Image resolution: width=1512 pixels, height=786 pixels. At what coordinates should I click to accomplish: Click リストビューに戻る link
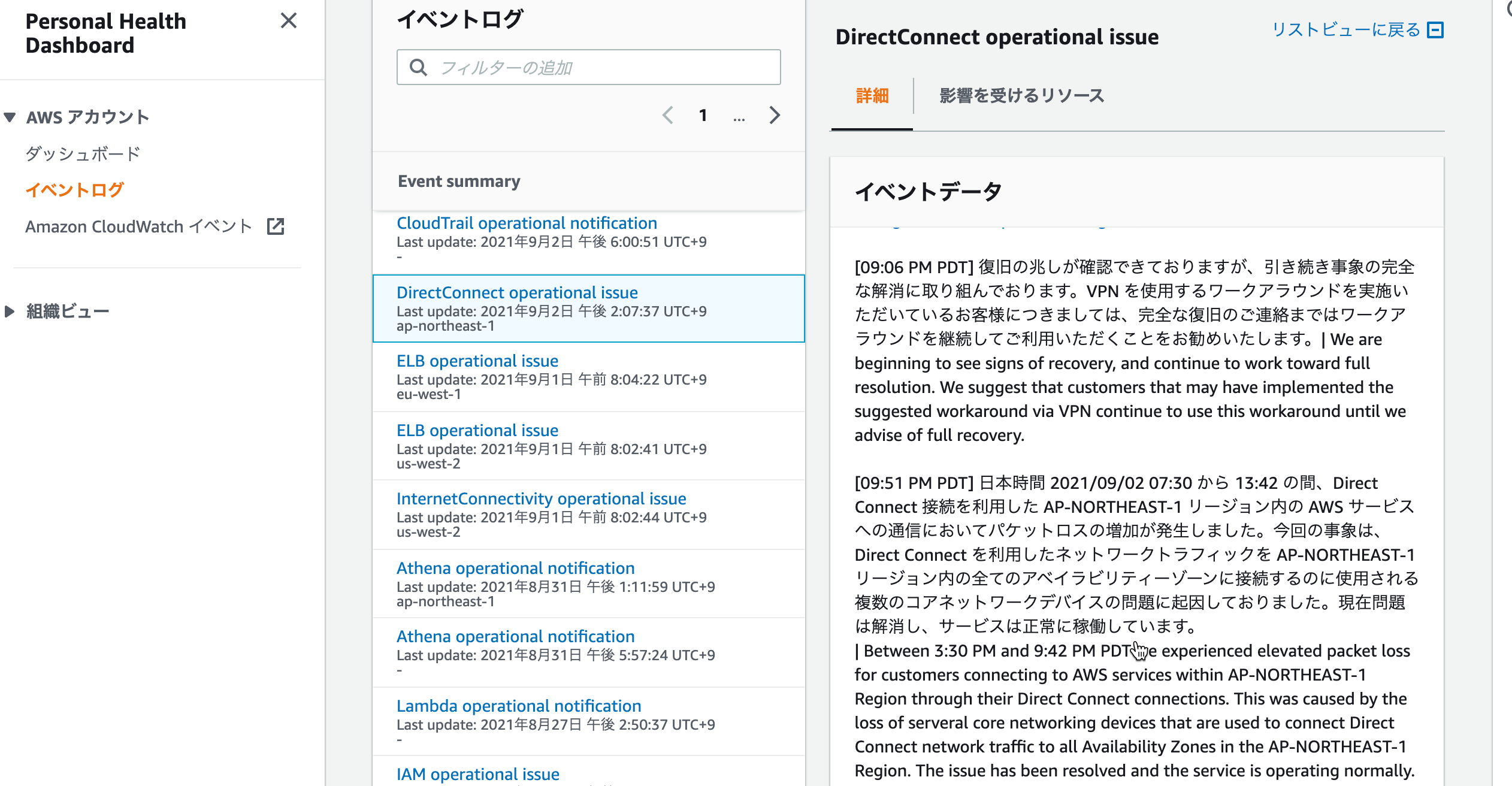click(1346, 30)
